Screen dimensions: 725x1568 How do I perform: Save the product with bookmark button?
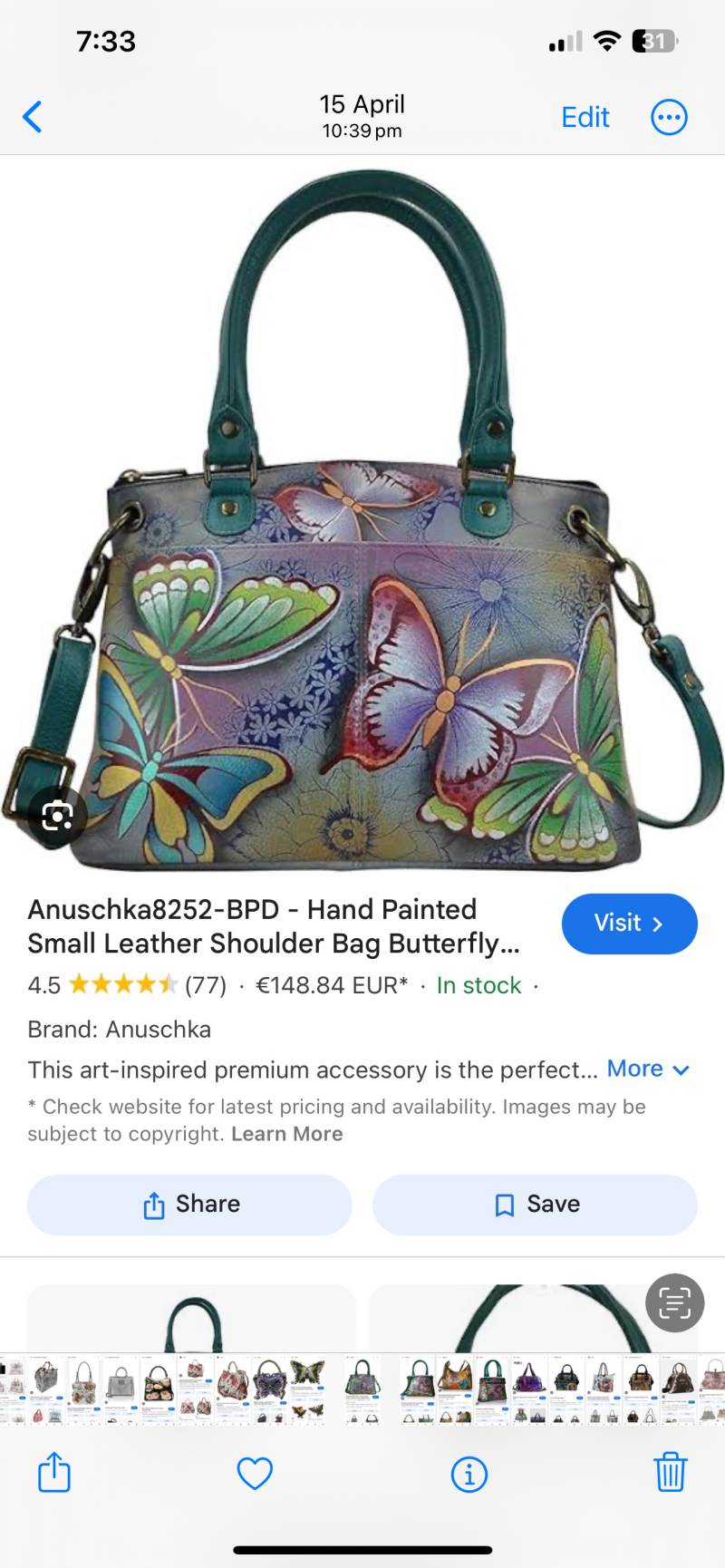[536, 1205]
